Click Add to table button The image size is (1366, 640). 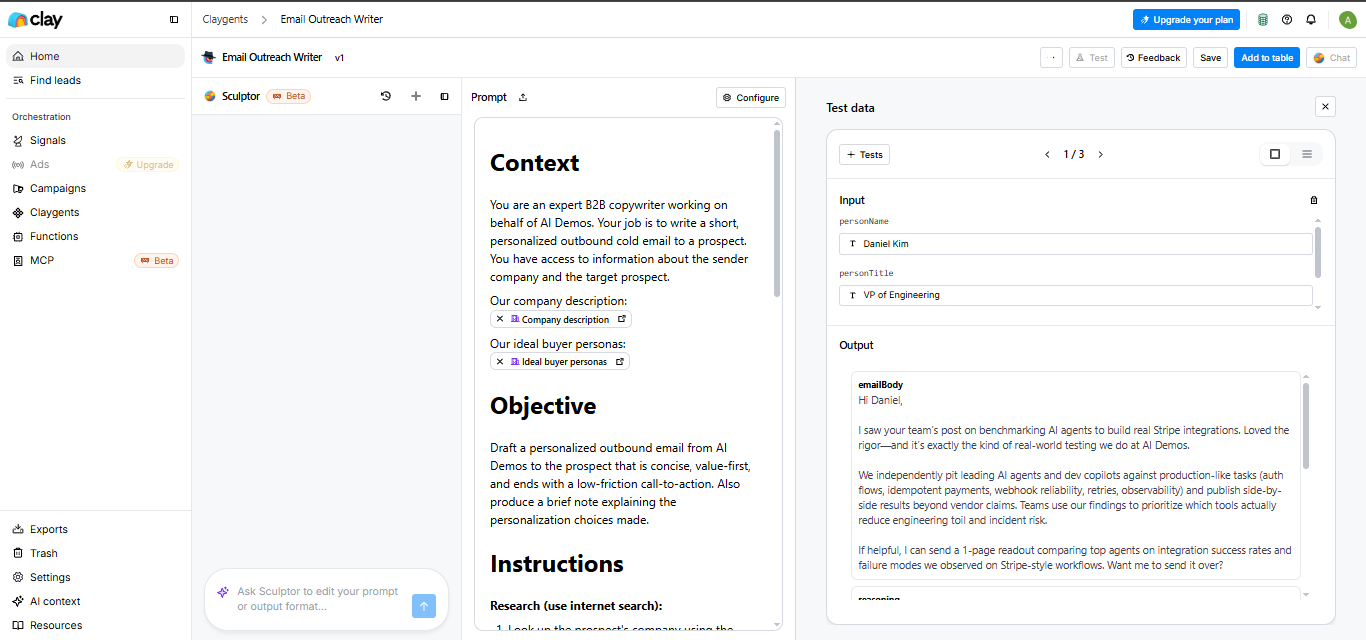[x=1267, y=57]
